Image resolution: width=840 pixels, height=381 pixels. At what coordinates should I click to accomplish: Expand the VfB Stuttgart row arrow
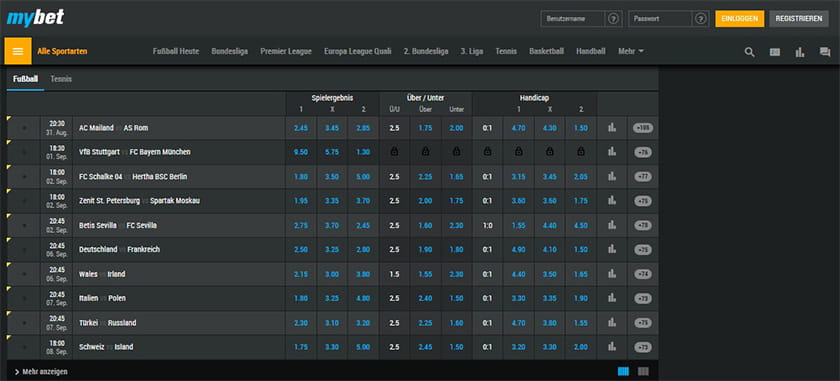tap(24, 152)
